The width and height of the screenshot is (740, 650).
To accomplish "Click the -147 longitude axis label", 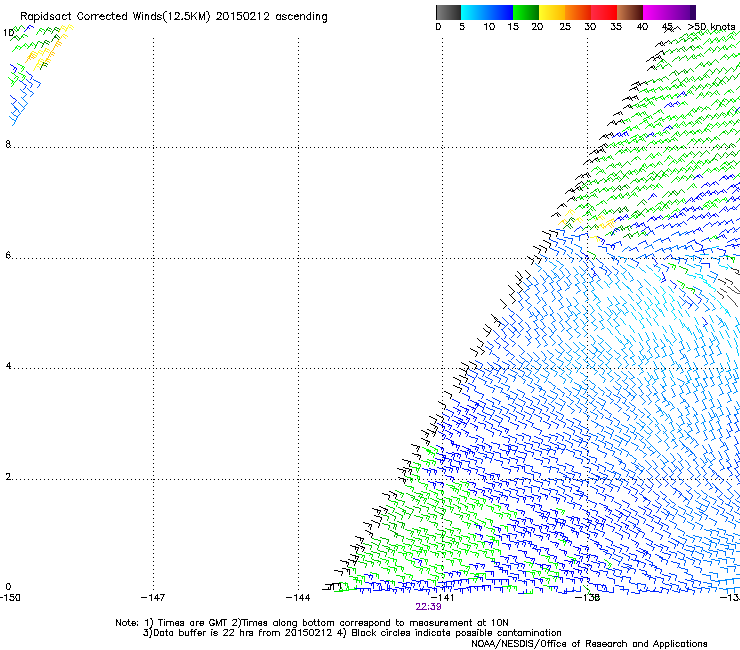I will (153, 598).
